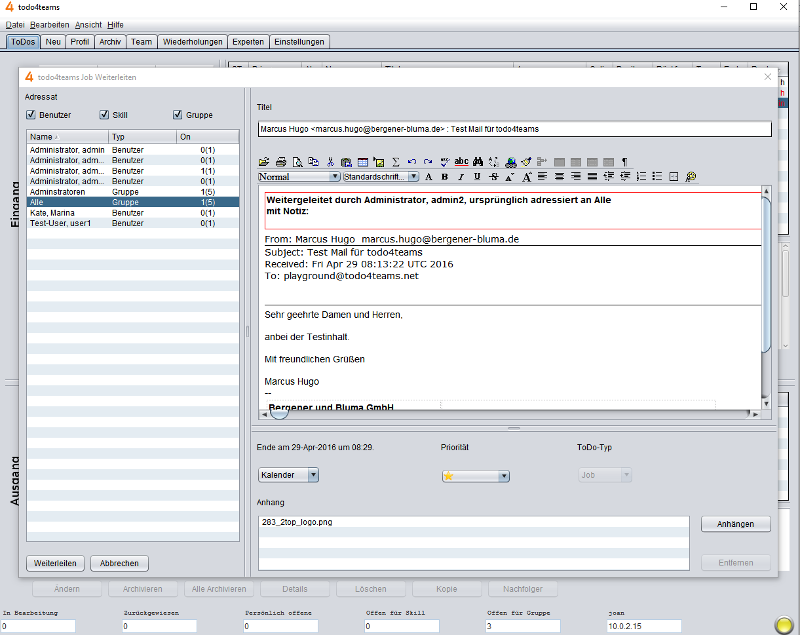
Task: Click the abc spell check icon
Action: click(x=461, y=162)
